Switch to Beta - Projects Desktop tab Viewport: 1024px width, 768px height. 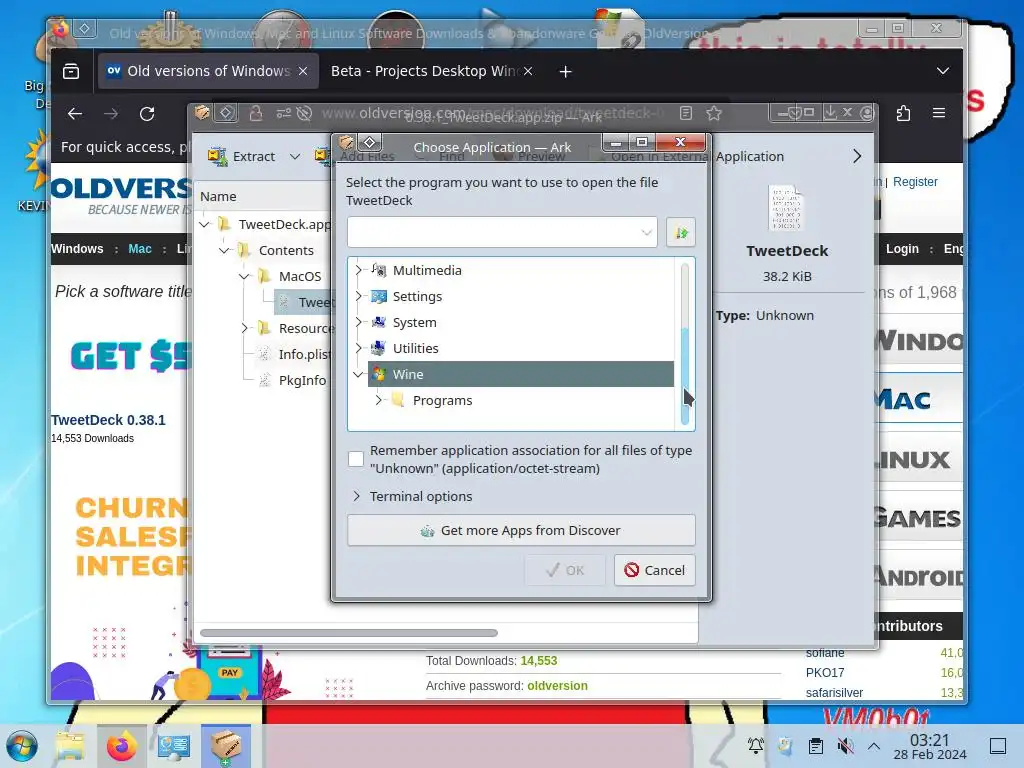(424, 71)
